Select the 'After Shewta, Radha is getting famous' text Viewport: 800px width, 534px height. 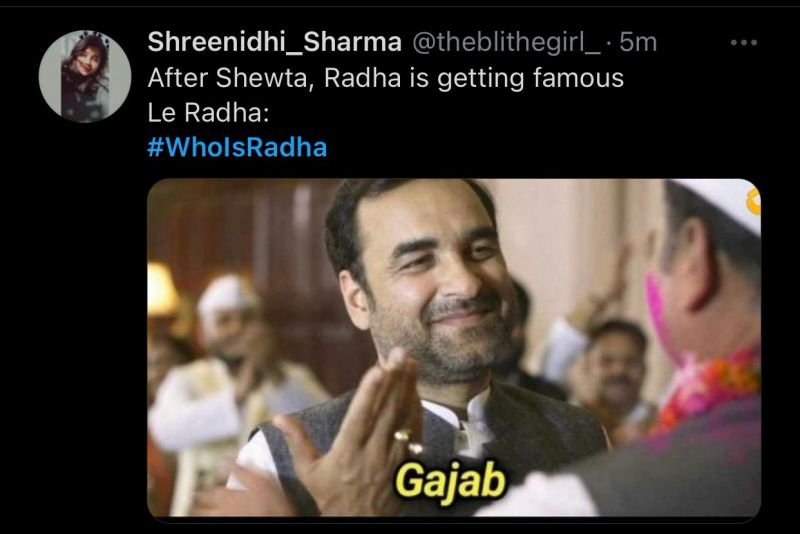(386, 79)
